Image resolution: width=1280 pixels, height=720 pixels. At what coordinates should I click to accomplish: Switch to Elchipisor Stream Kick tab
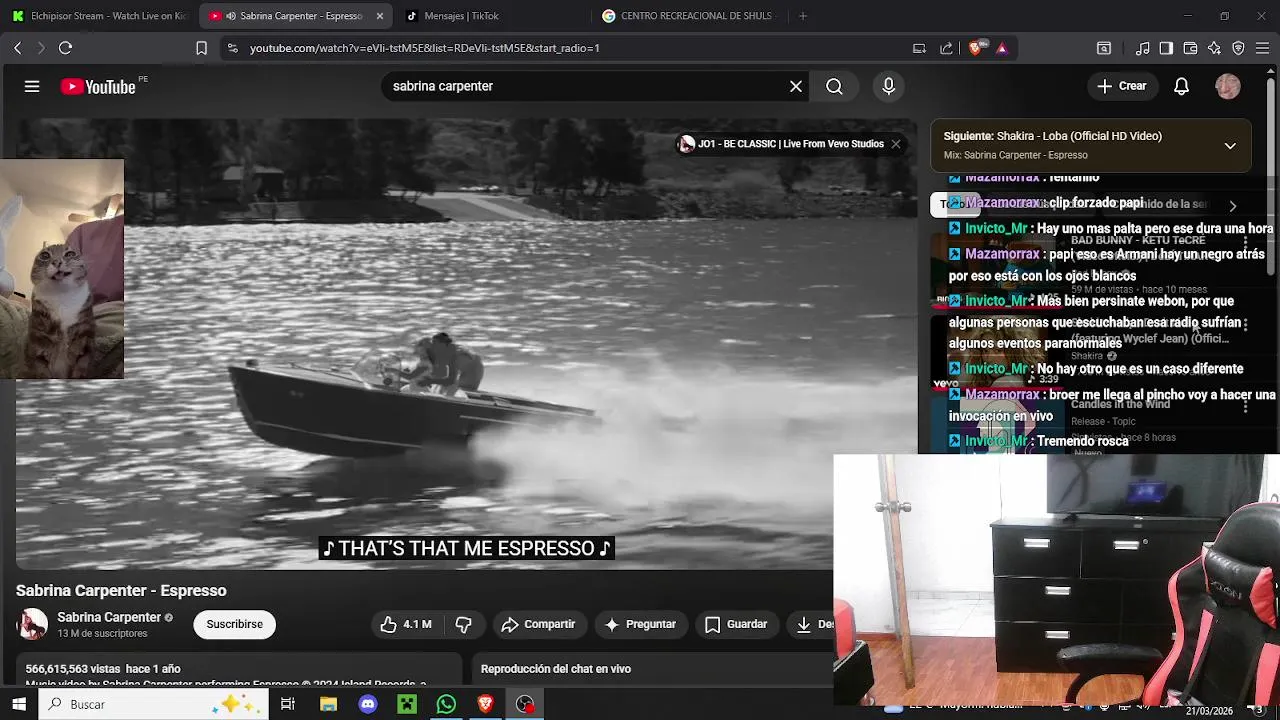(99, 16)
